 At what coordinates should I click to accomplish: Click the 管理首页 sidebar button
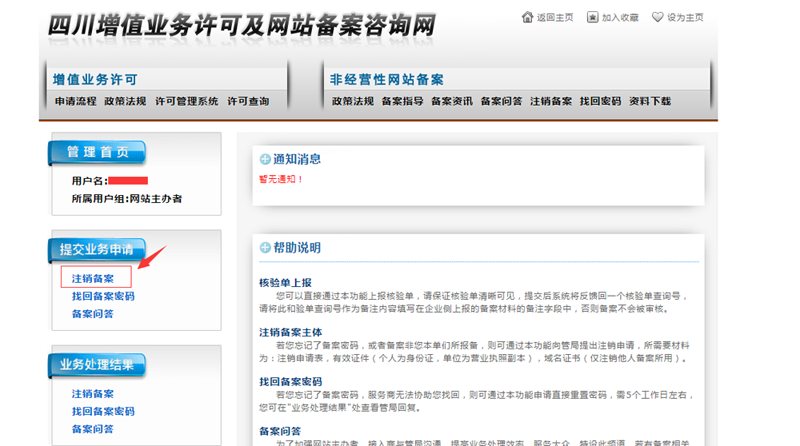tap(97, 153)
